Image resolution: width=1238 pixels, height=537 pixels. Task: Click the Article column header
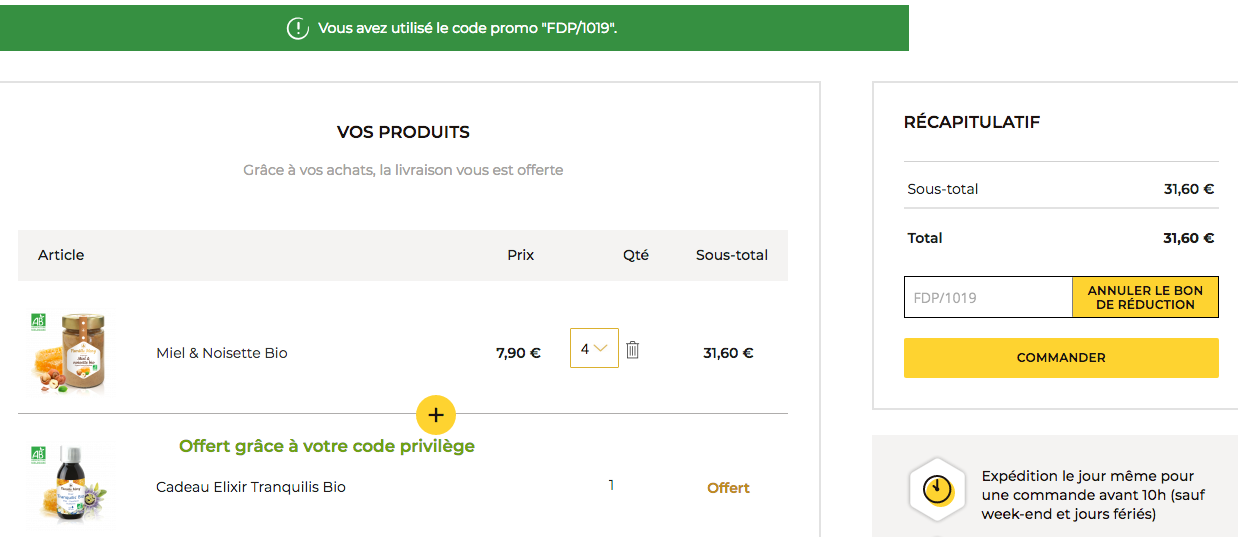point(61,255)
